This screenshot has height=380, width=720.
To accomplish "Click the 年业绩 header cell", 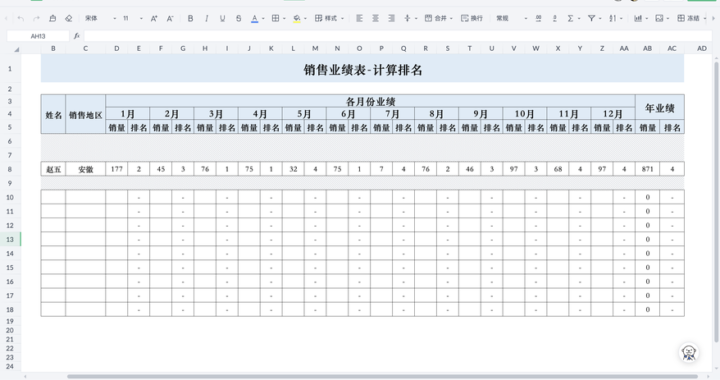I will click(x=660, y=108).
